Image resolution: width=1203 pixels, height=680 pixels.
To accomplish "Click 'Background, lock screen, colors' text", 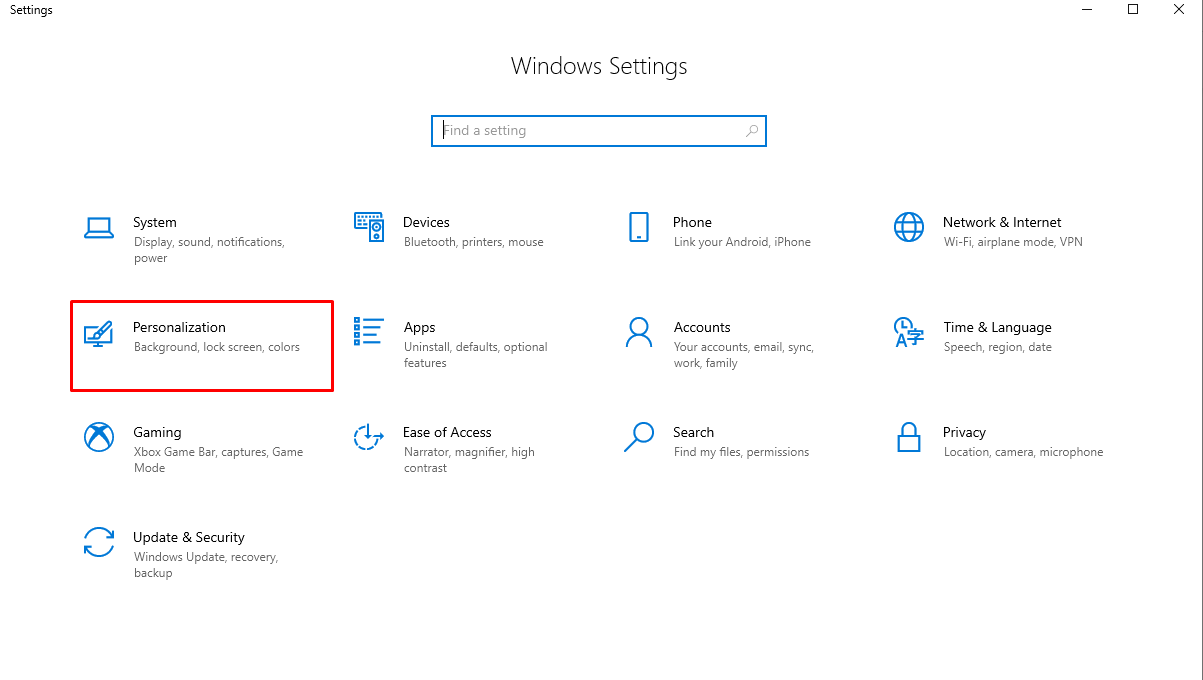I will (x=216, y=347).
